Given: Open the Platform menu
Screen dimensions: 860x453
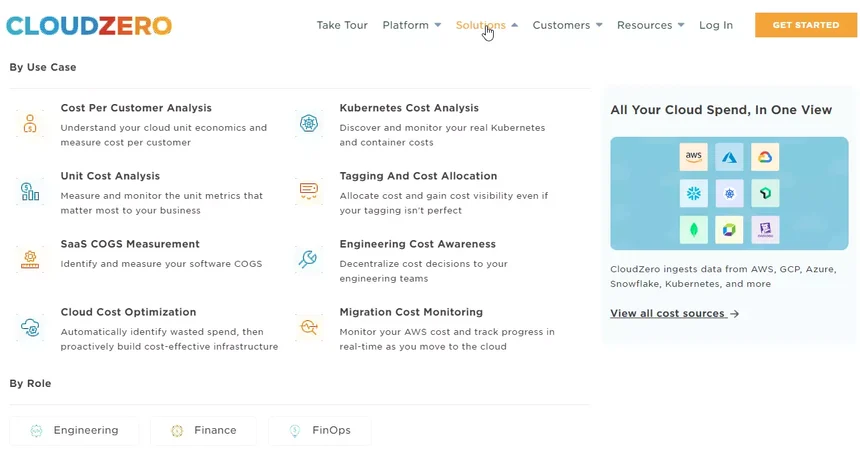Looking at the screenshot, I should tap(405, 25).
